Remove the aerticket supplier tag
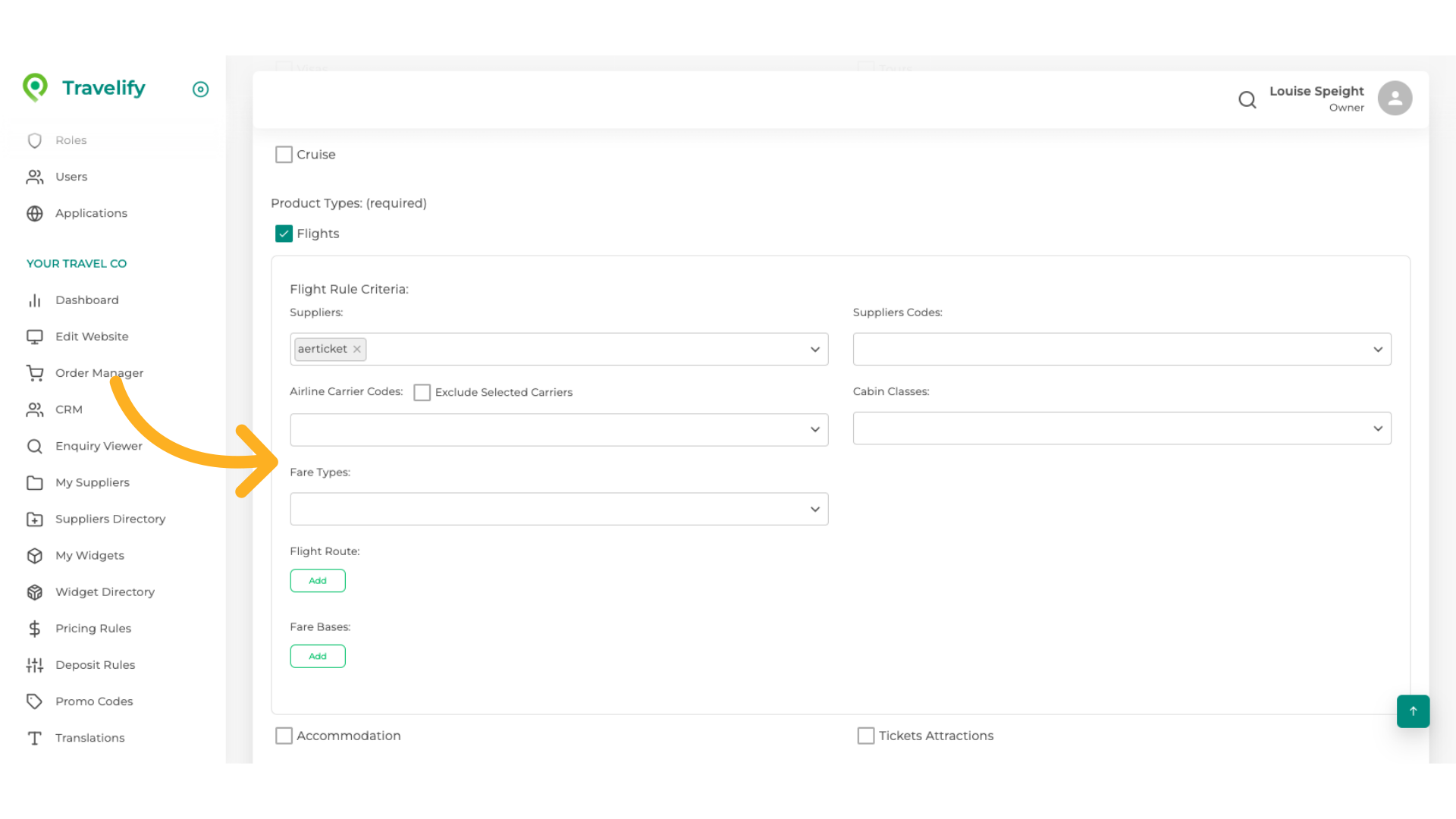The image size is (1456, 819). (356, 349)
